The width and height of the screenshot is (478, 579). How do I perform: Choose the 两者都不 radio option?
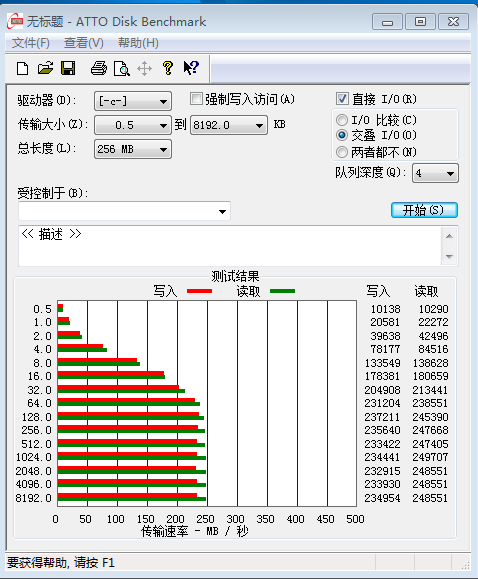342,152
